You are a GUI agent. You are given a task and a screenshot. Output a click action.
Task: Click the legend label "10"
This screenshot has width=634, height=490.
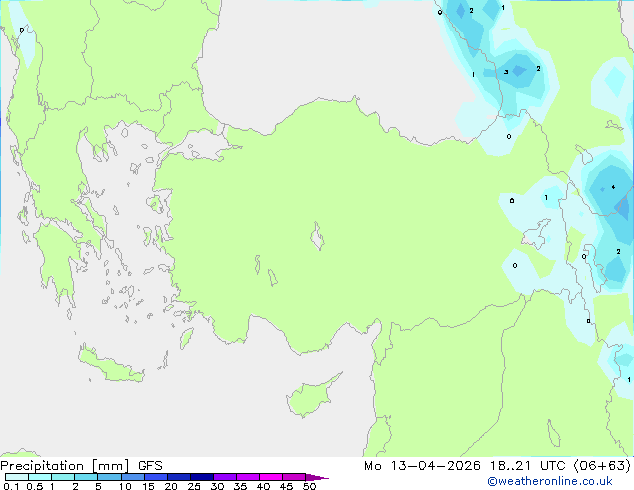pyautogui.click(x=125, y=486)
